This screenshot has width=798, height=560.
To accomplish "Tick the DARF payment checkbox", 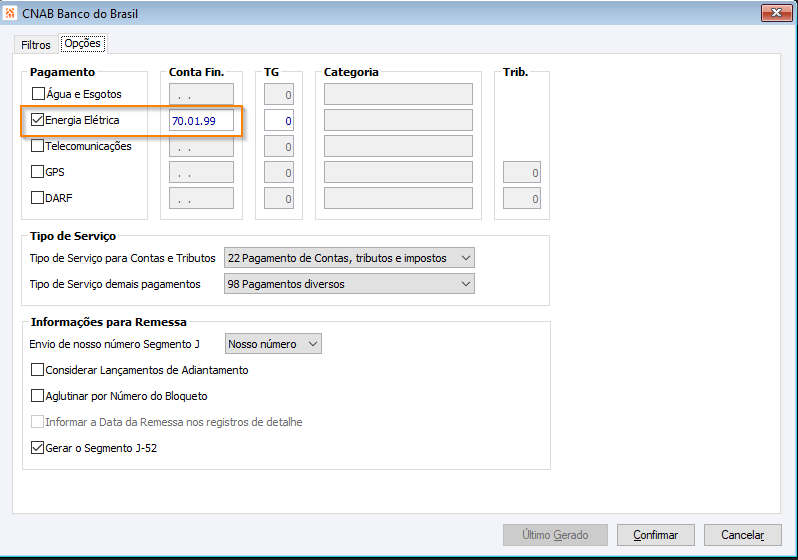I will 38,198.
